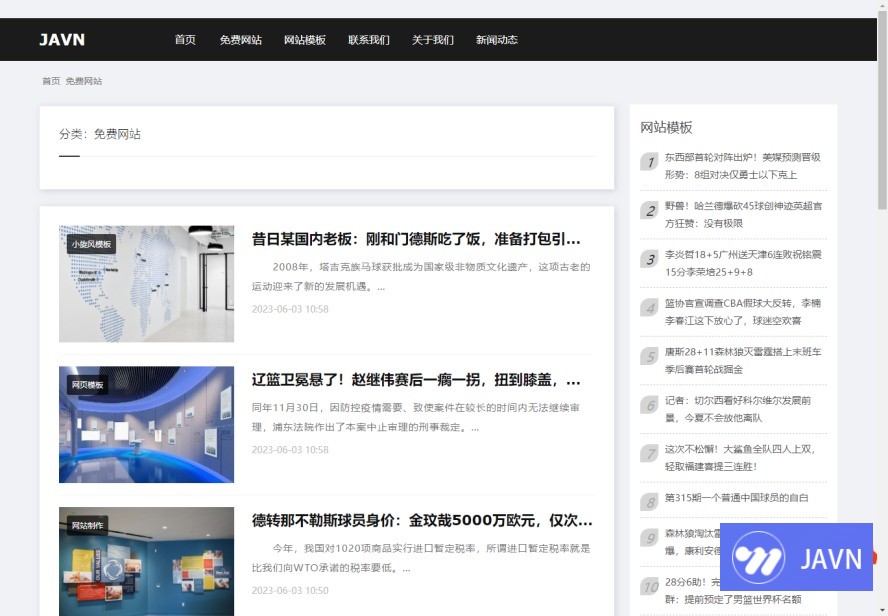Image resolution: width=888 pixels, height=616 pixels.
Task: Click the excerpt starting 今年,我国对1020项商品
Action: 421,558
